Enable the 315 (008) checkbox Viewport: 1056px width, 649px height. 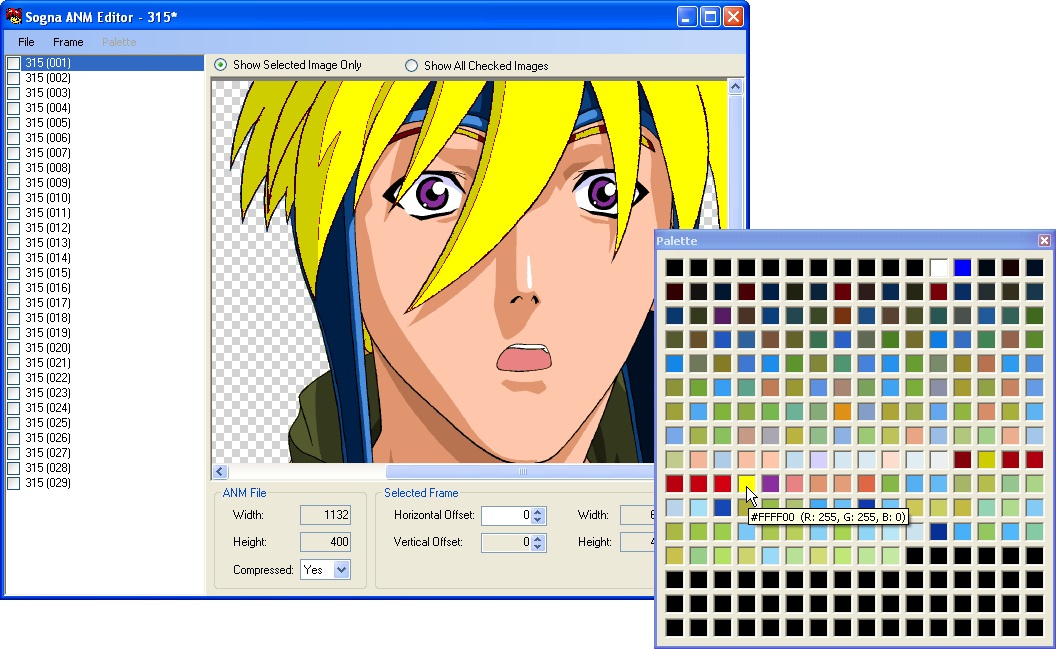pyautogui.click(x=13, y=168)
